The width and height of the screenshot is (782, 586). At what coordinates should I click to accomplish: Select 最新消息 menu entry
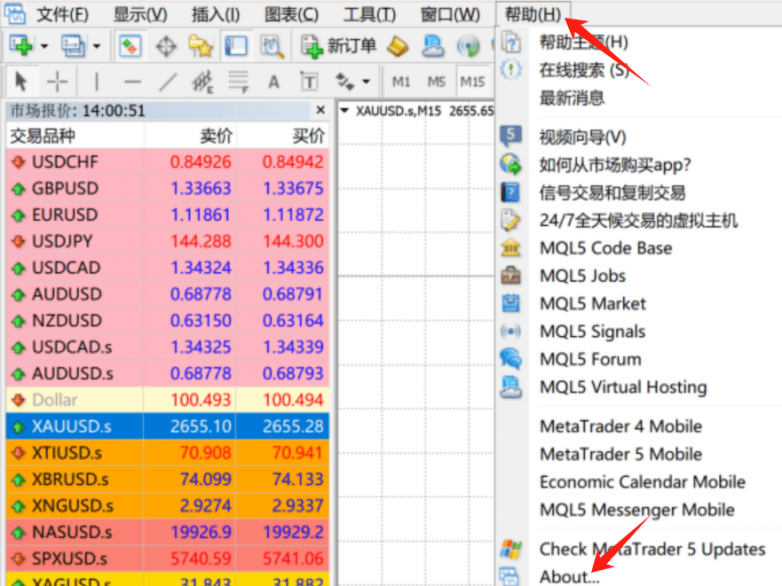coord(572,98)
